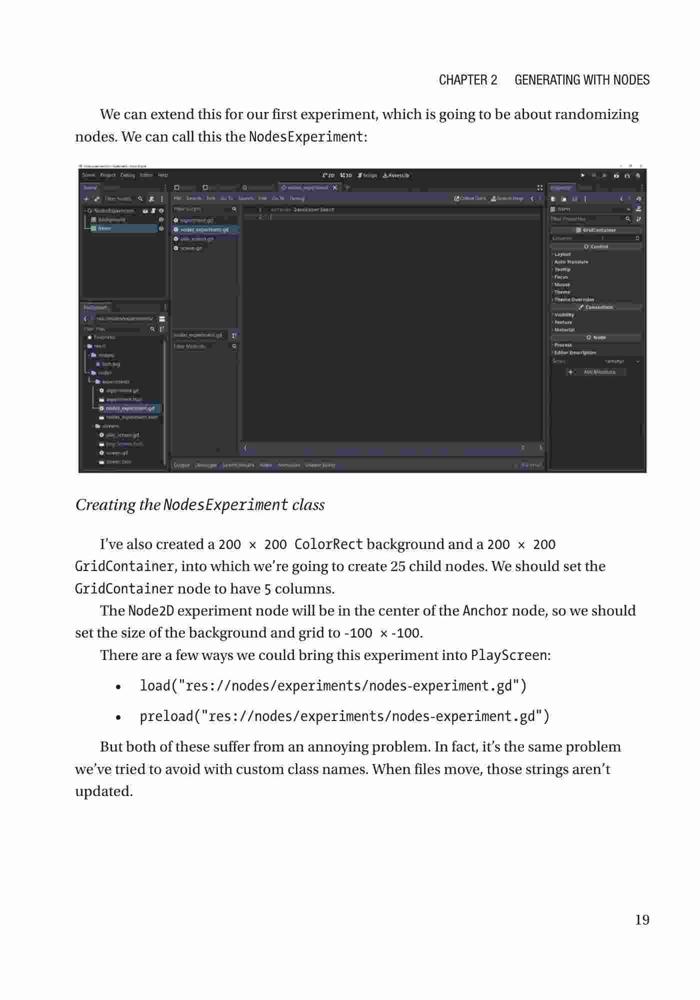Expand the Tooltip section in Inspector
The image size is (700, 1000).
561,270
